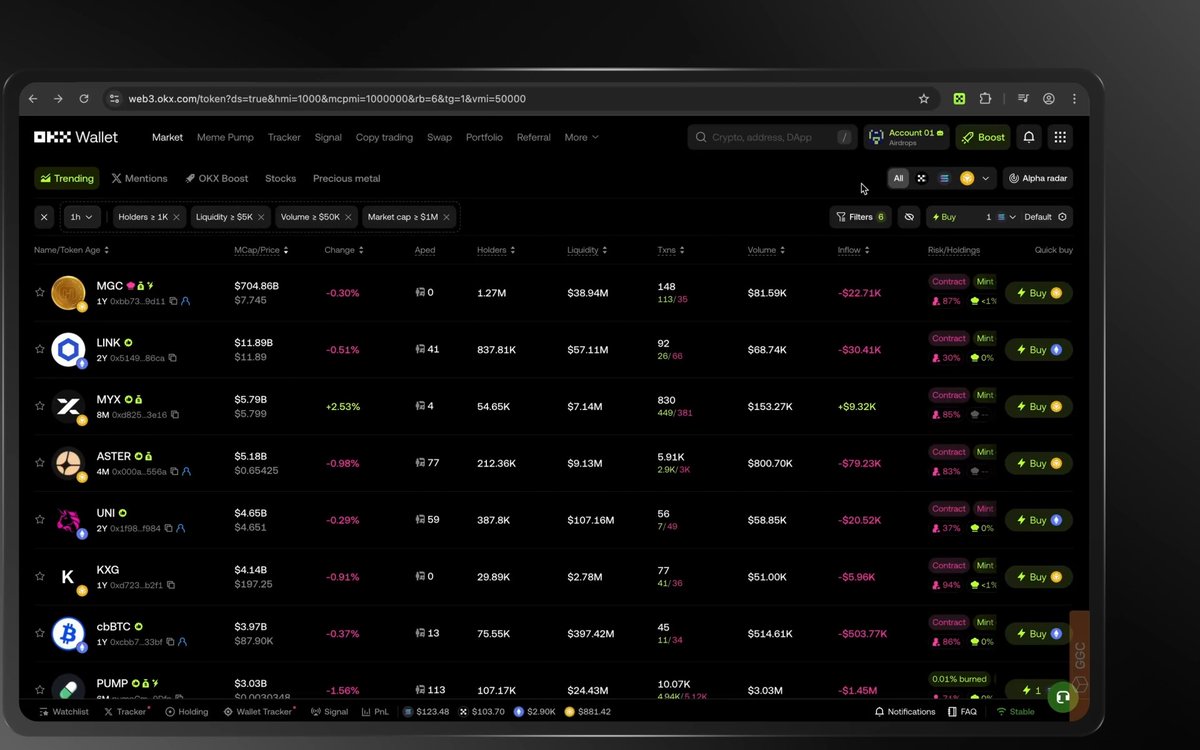This screenshot has height=750, width=1200.
Task: Switch to the Precious metal tab
Action: 346,178
